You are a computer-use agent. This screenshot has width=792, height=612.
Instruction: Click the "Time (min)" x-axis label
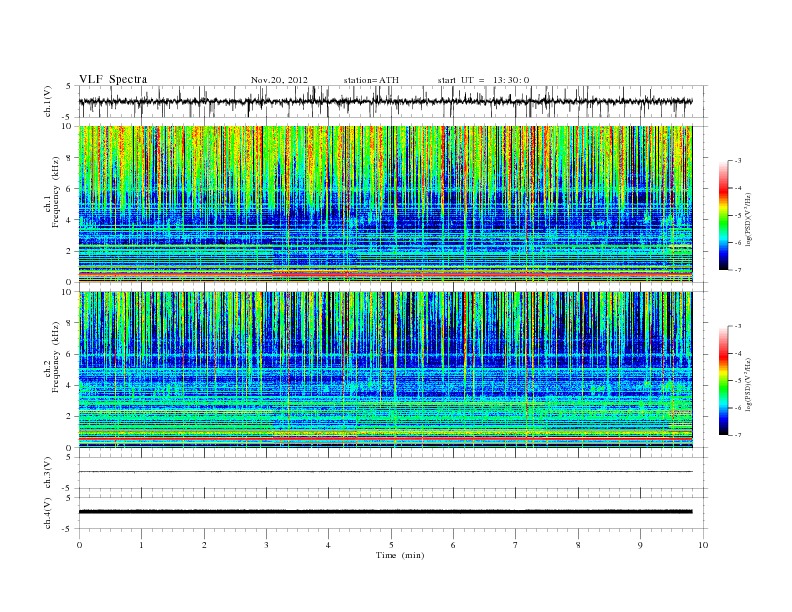click(x=400, y=555)
